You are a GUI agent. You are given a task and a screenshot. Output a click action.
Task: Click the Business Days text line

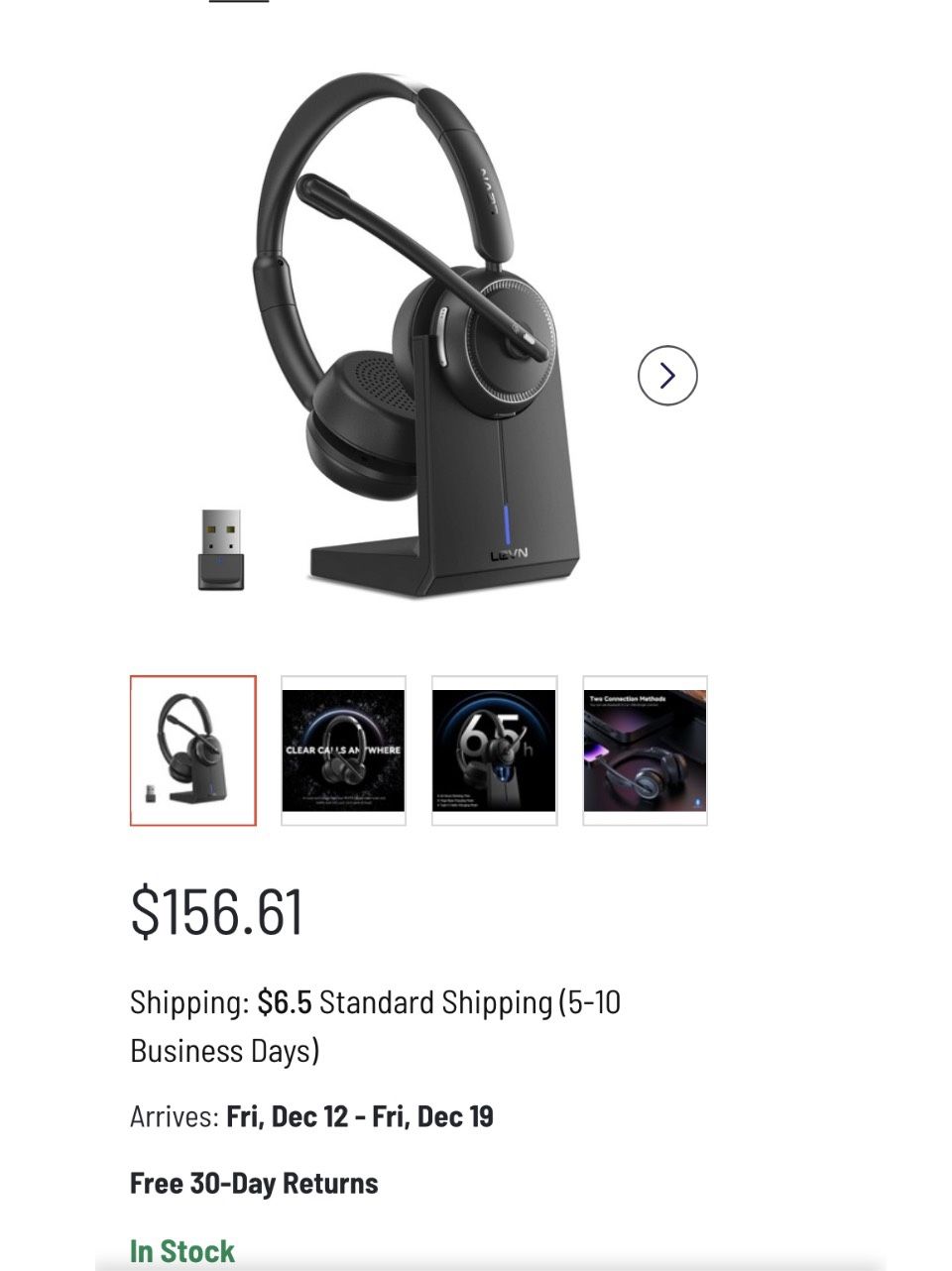tap(225, 1051)
